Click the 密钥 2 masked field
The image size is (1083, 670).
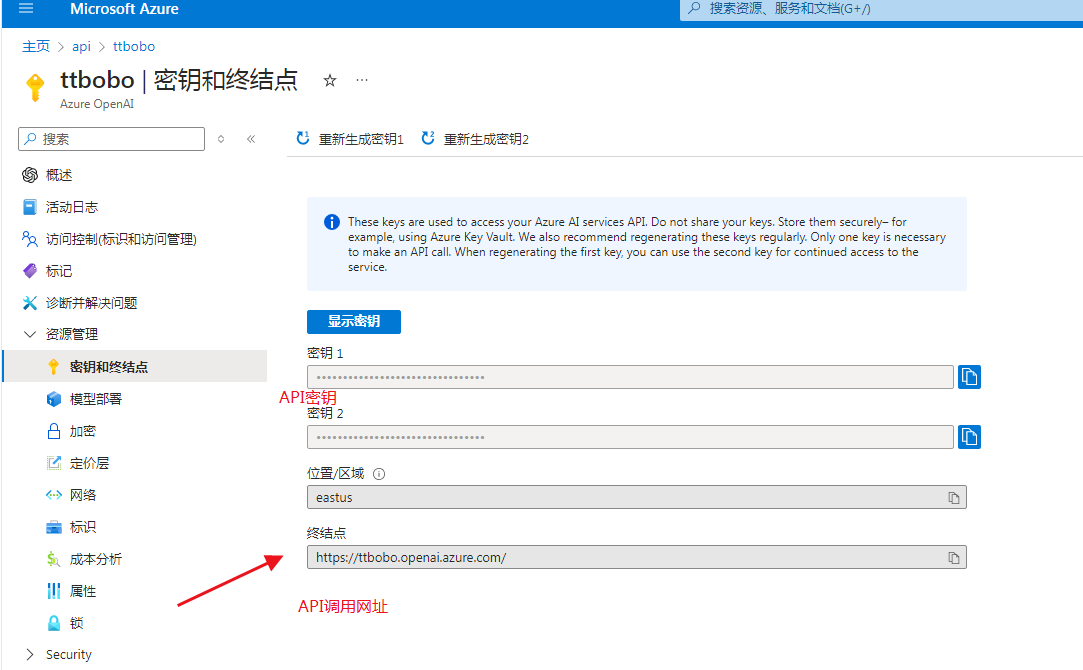coord(630,437)
